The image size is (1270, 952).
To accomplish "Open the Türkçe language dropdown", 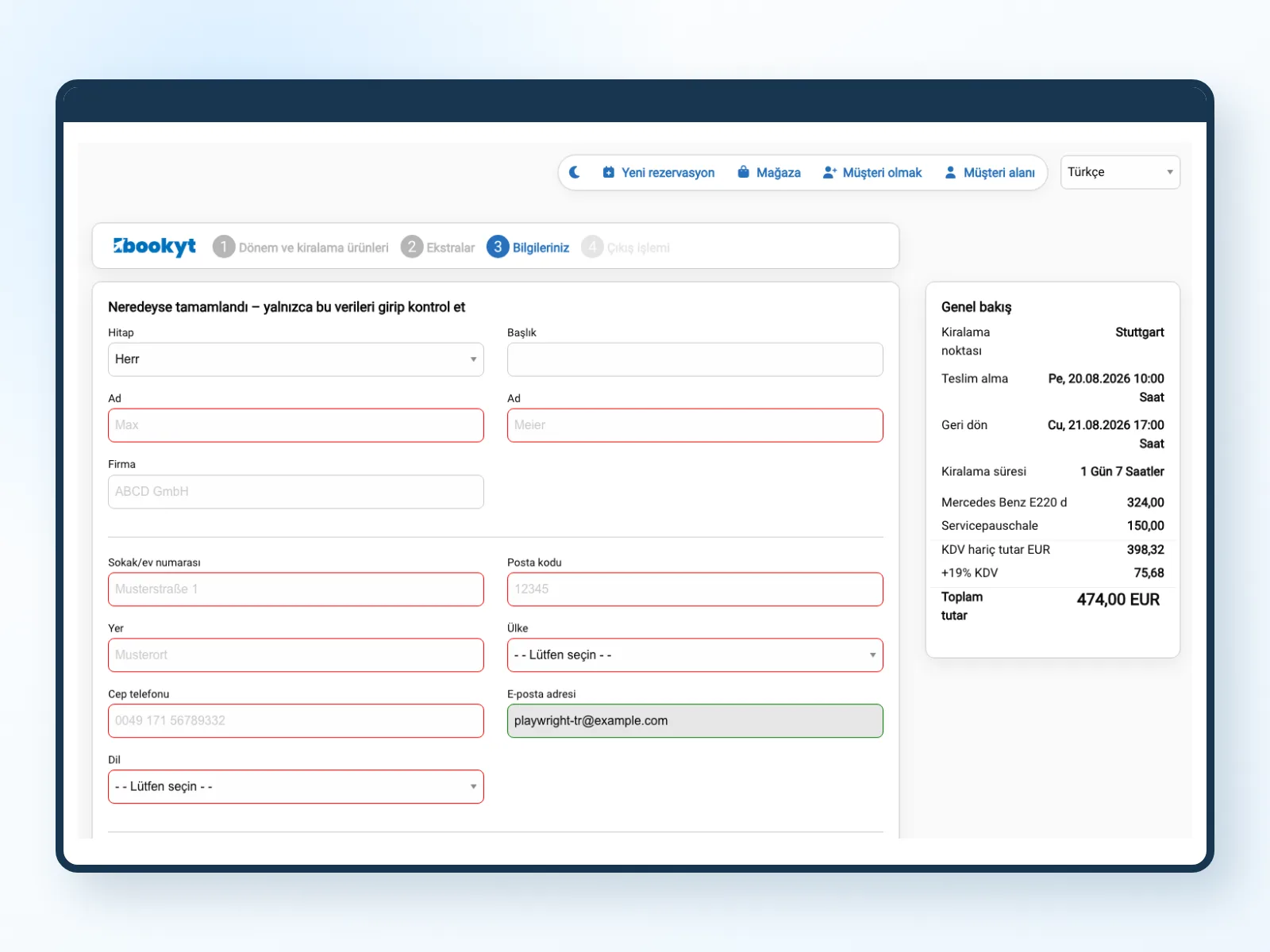I will [1120, 172].
